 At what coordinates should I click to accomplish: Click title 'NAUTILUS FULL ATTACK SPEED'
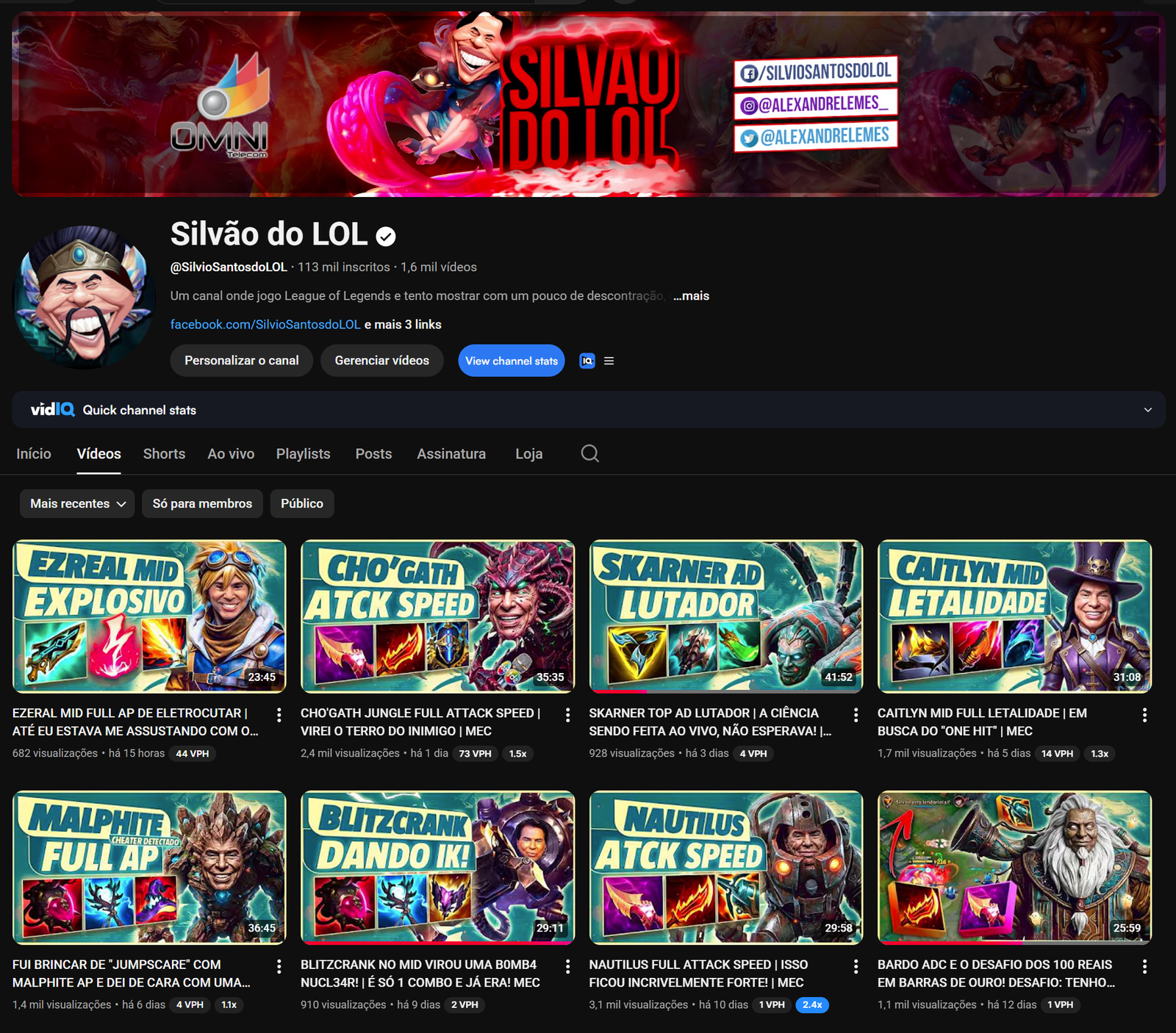click(x=698, y=973)
